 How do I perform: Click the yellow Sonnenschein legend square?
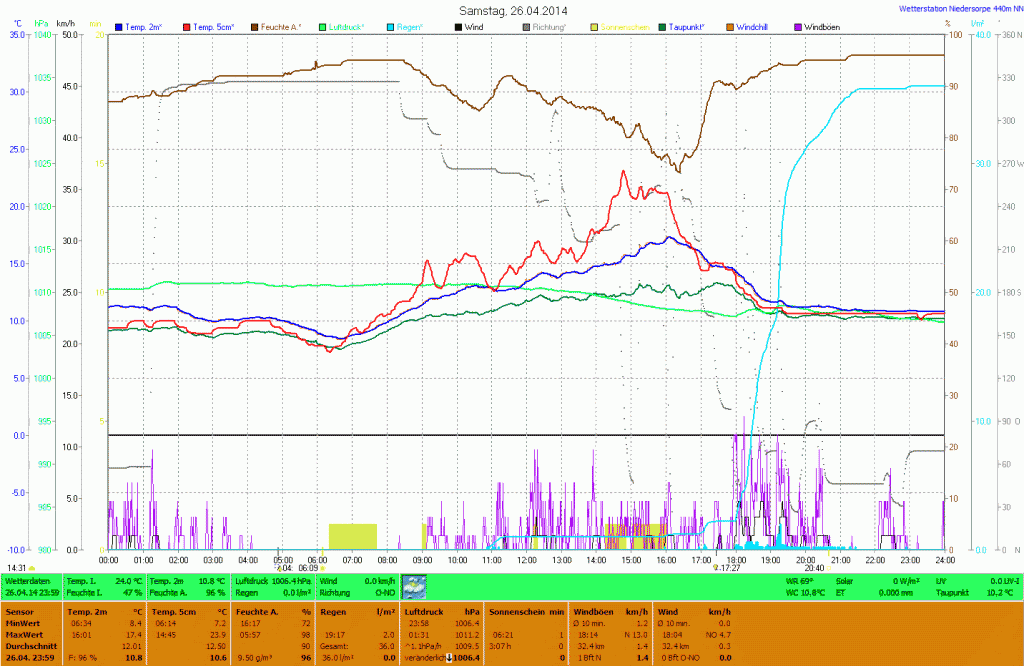tap(595, 26)
